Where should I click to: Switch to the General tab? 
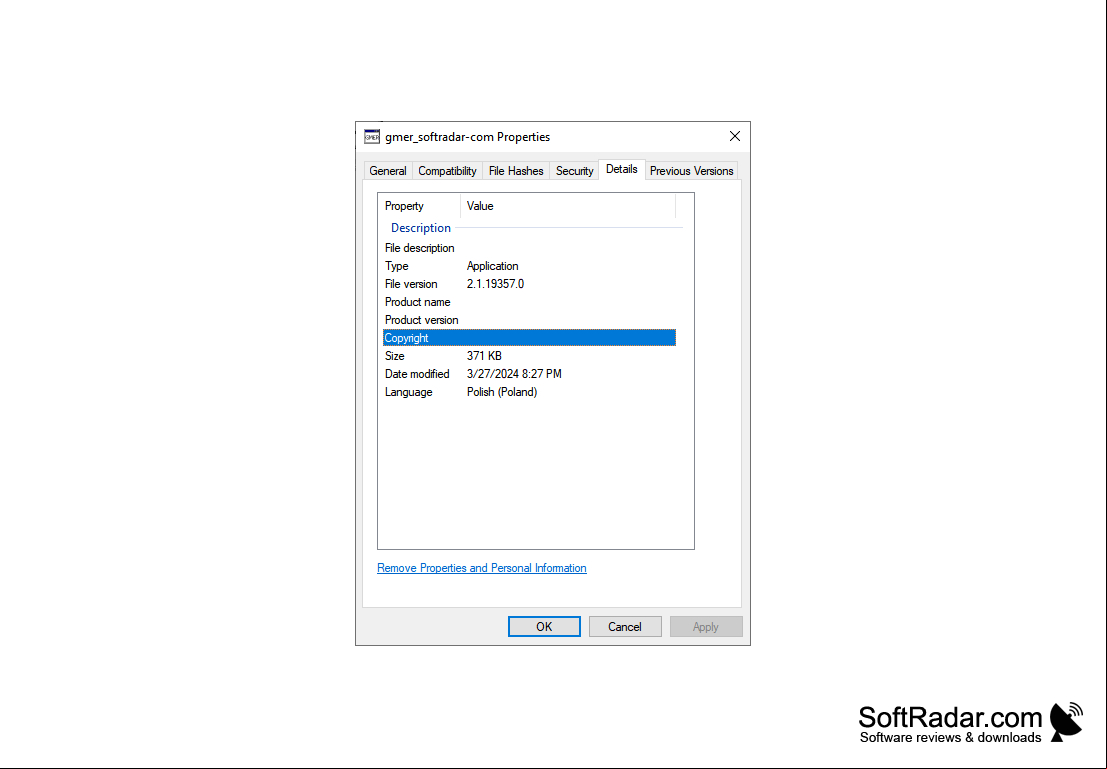(388, 171)
